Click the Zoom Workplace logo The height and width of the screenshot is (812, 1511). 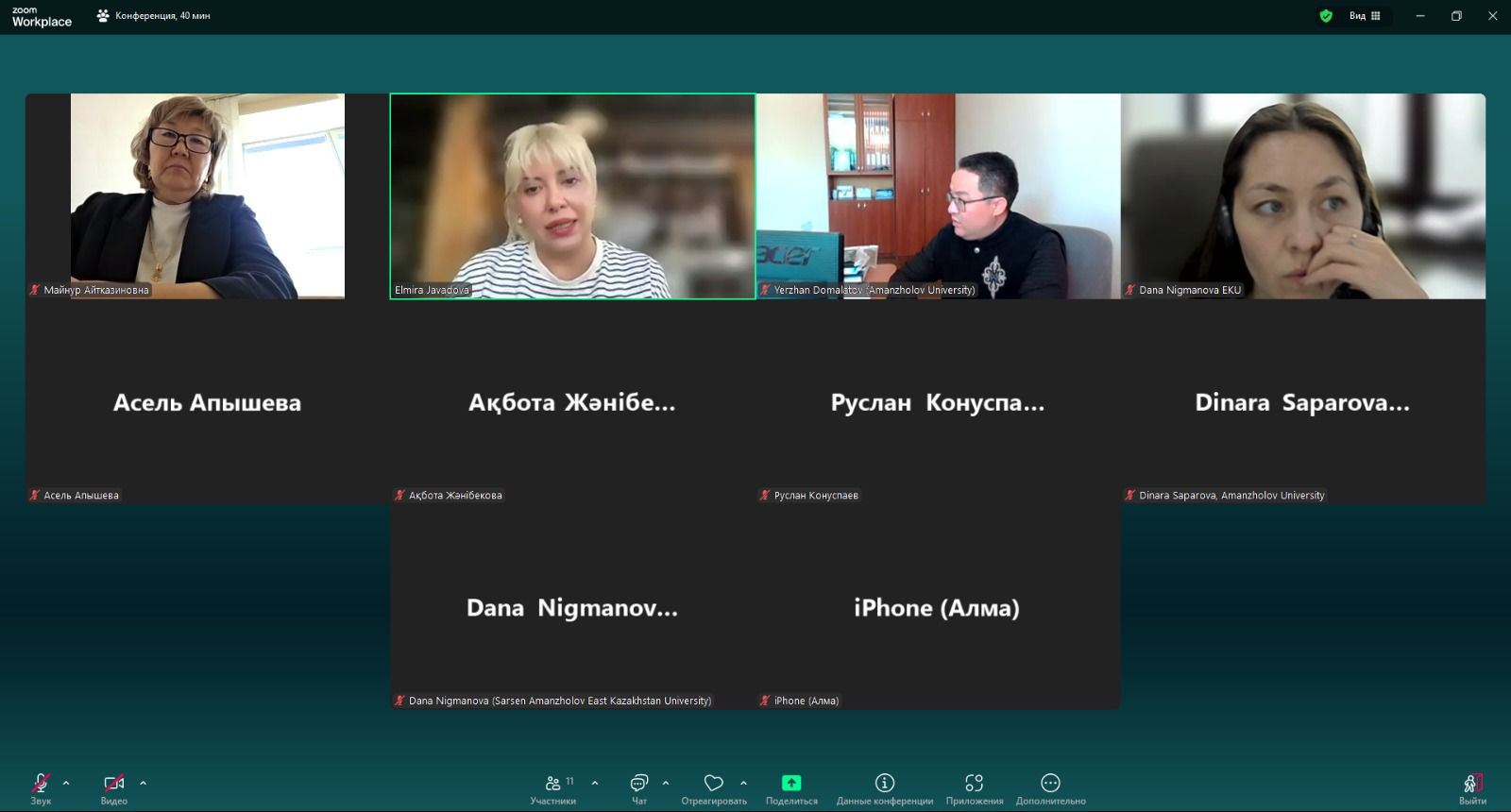point(42,17)
